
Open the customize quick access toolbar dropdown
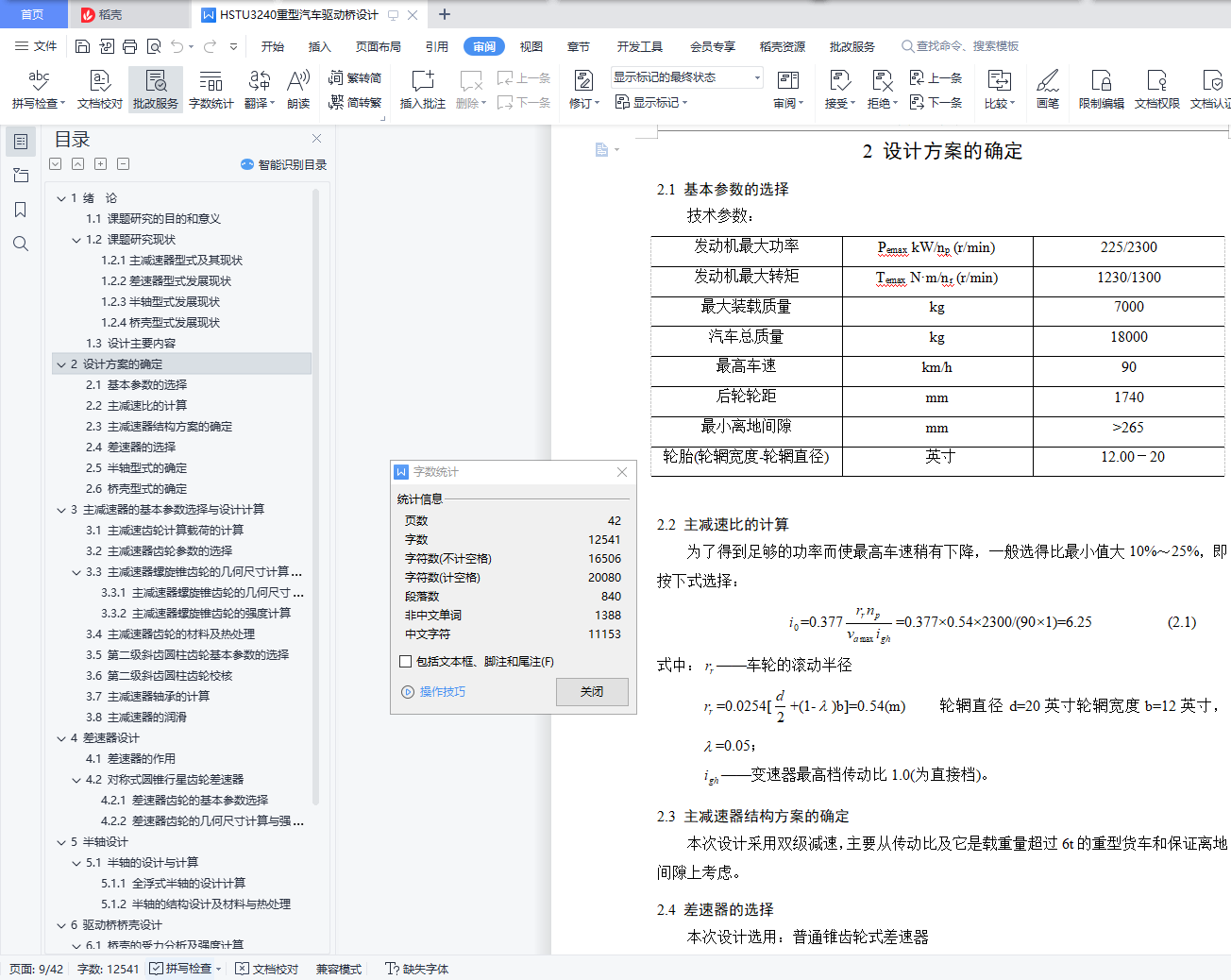[x=233, y=46]
